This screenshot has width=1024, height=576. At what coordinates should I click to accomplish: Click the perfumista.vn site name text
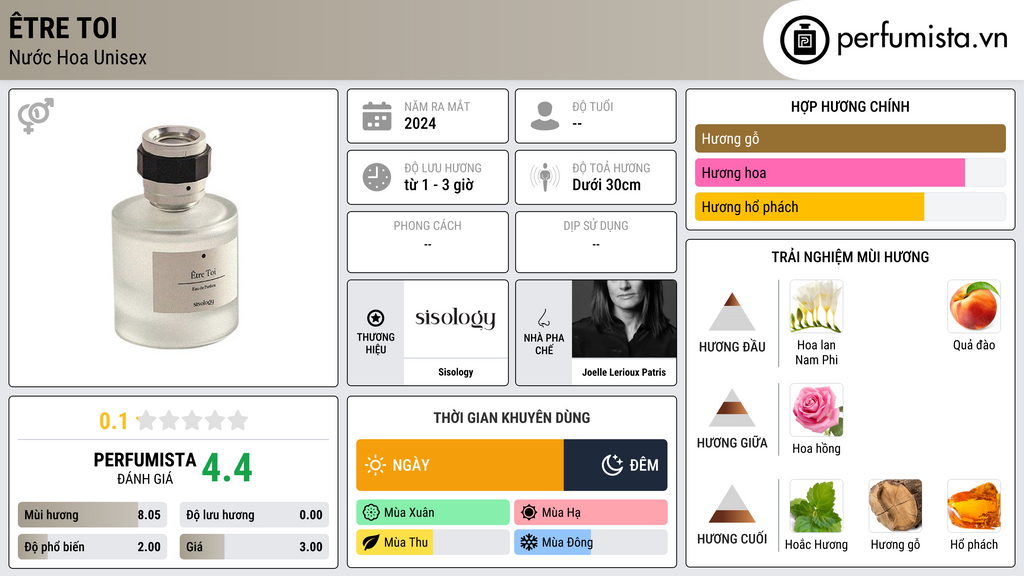(922, 38)
